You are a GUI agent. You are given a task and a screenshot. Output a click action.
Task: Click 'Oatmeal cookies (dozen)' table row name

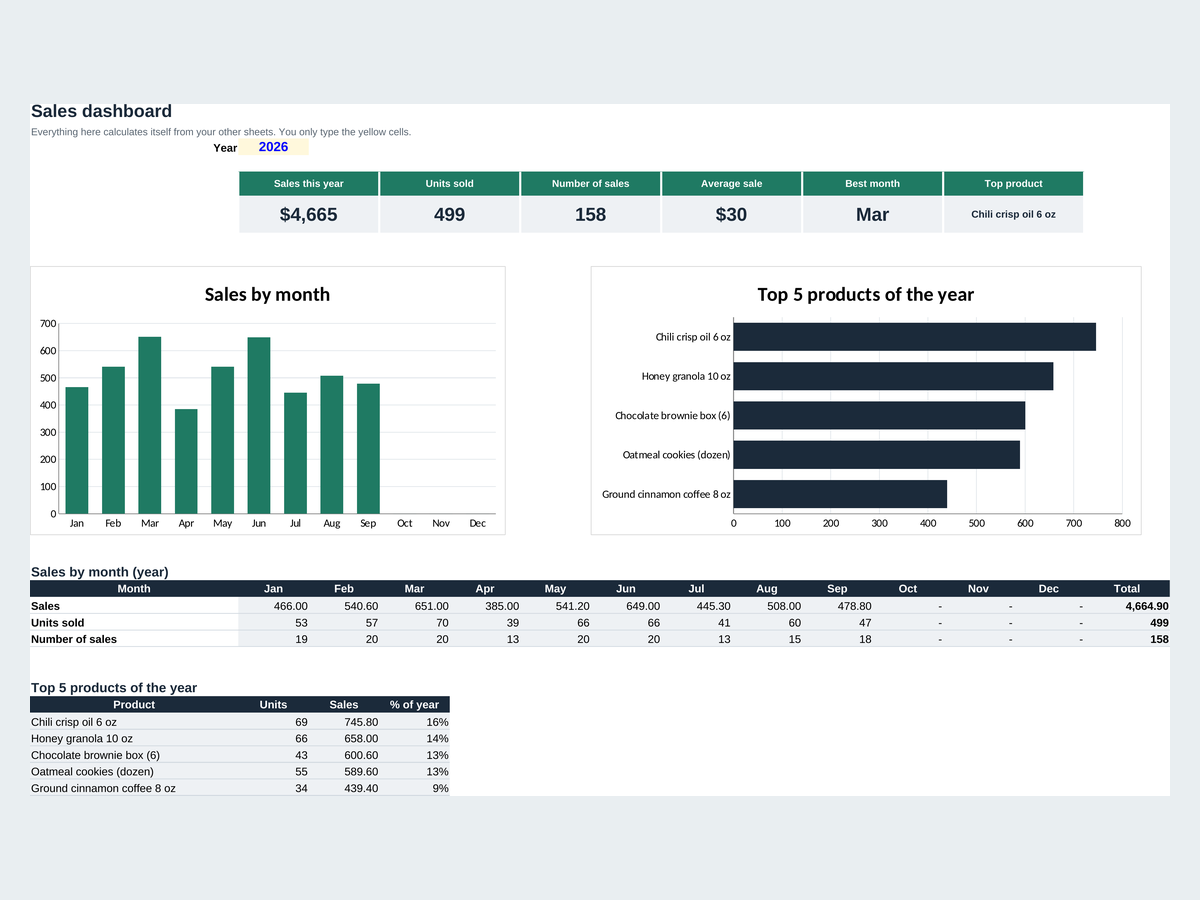[x=134, y=772]
